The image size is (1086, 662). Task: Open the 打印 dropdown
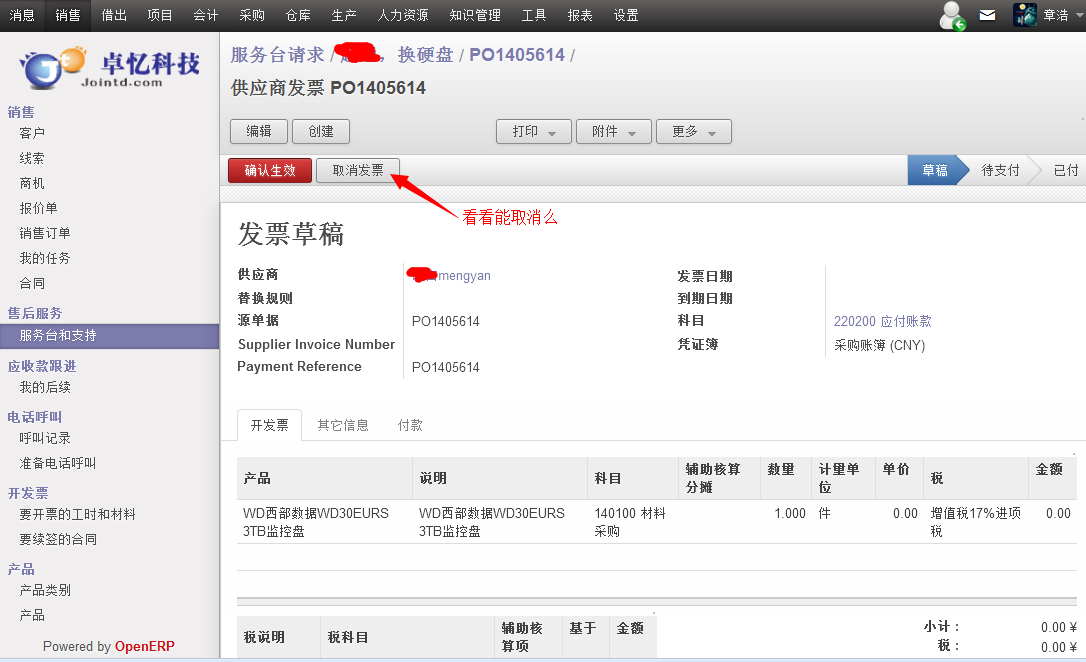[533, 132]
